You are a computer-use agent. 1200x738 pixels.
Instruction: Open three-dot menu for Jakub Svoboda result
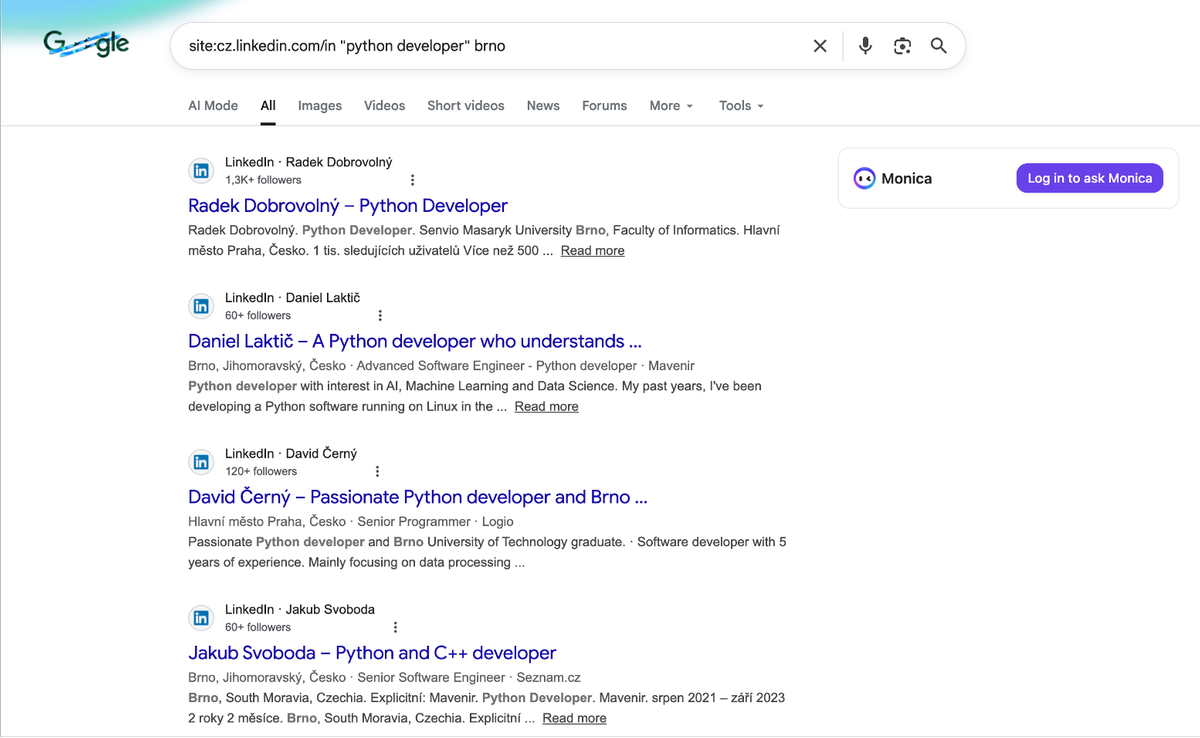[395, 628]
